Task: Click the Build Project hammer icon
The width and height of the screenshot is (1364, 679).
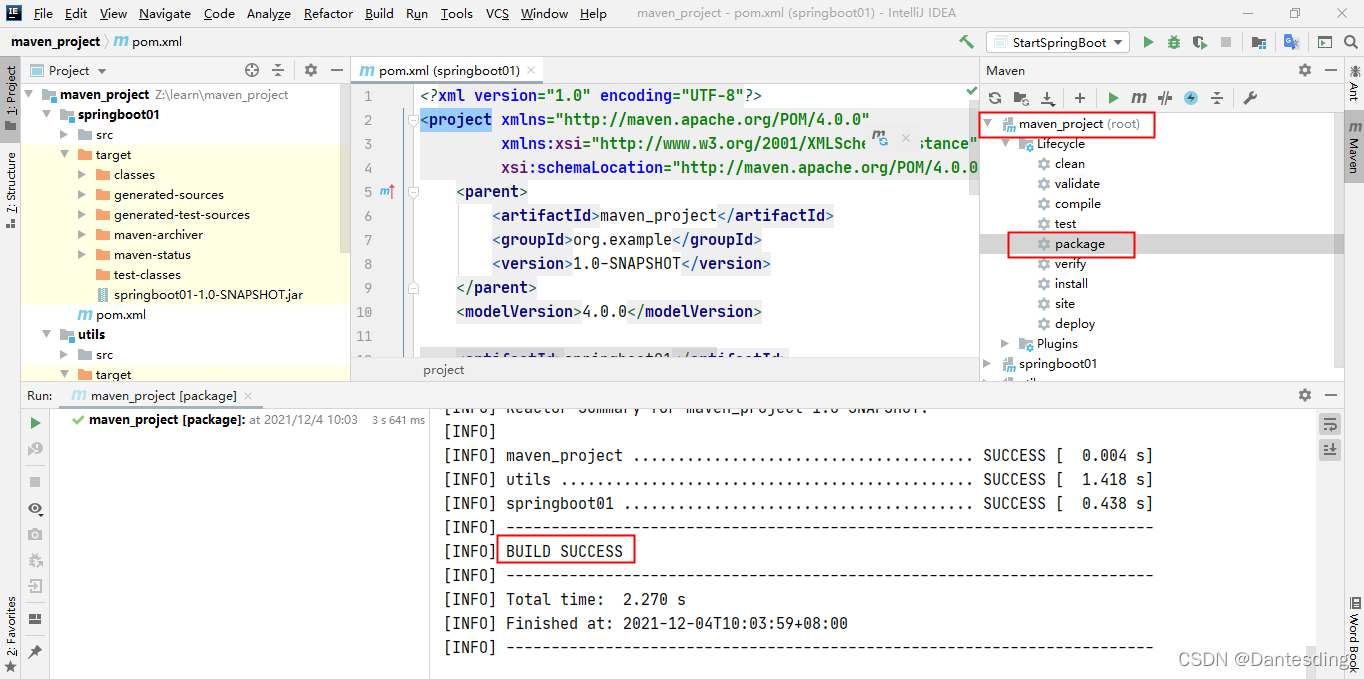Action: (966, 42)
